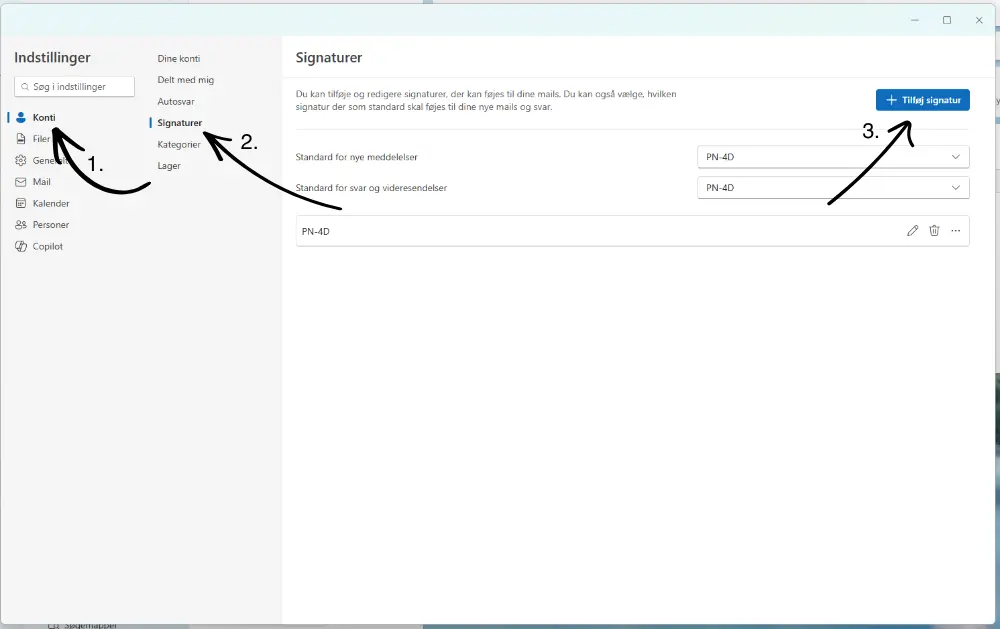
Task: Delete the PN-4D signature with trash icon
Action: tap(934, 231)
